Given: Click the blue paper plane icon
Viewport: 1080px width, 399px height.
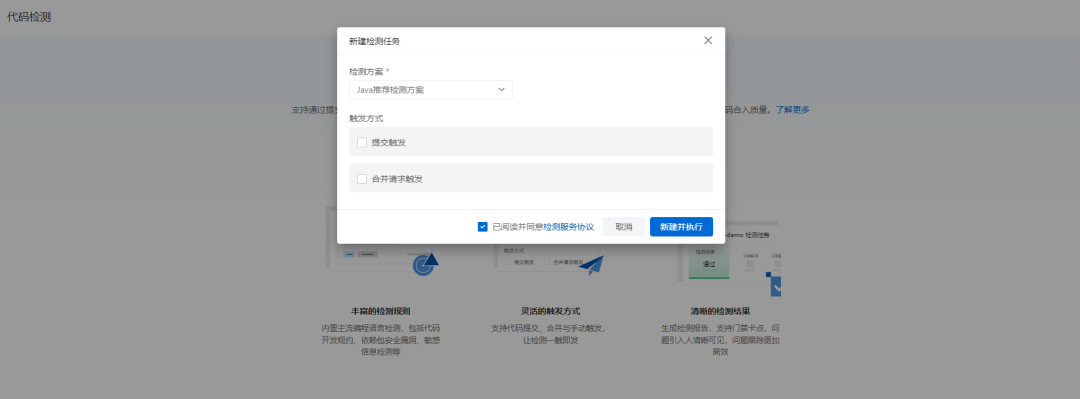Looking at the screenshot, I should coord(590,266).
